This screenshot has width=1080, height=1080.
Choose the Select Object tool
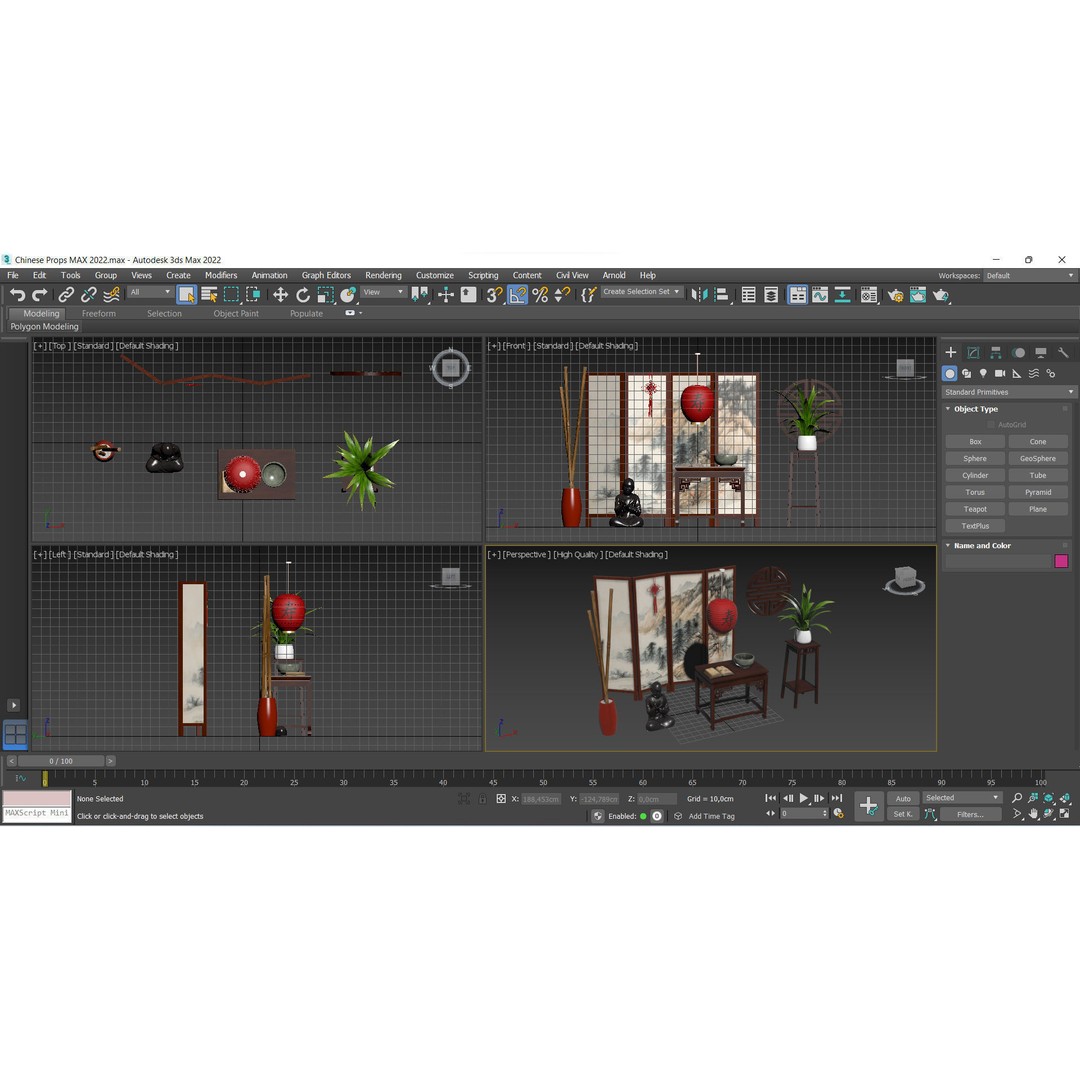[x=186, y=295]
